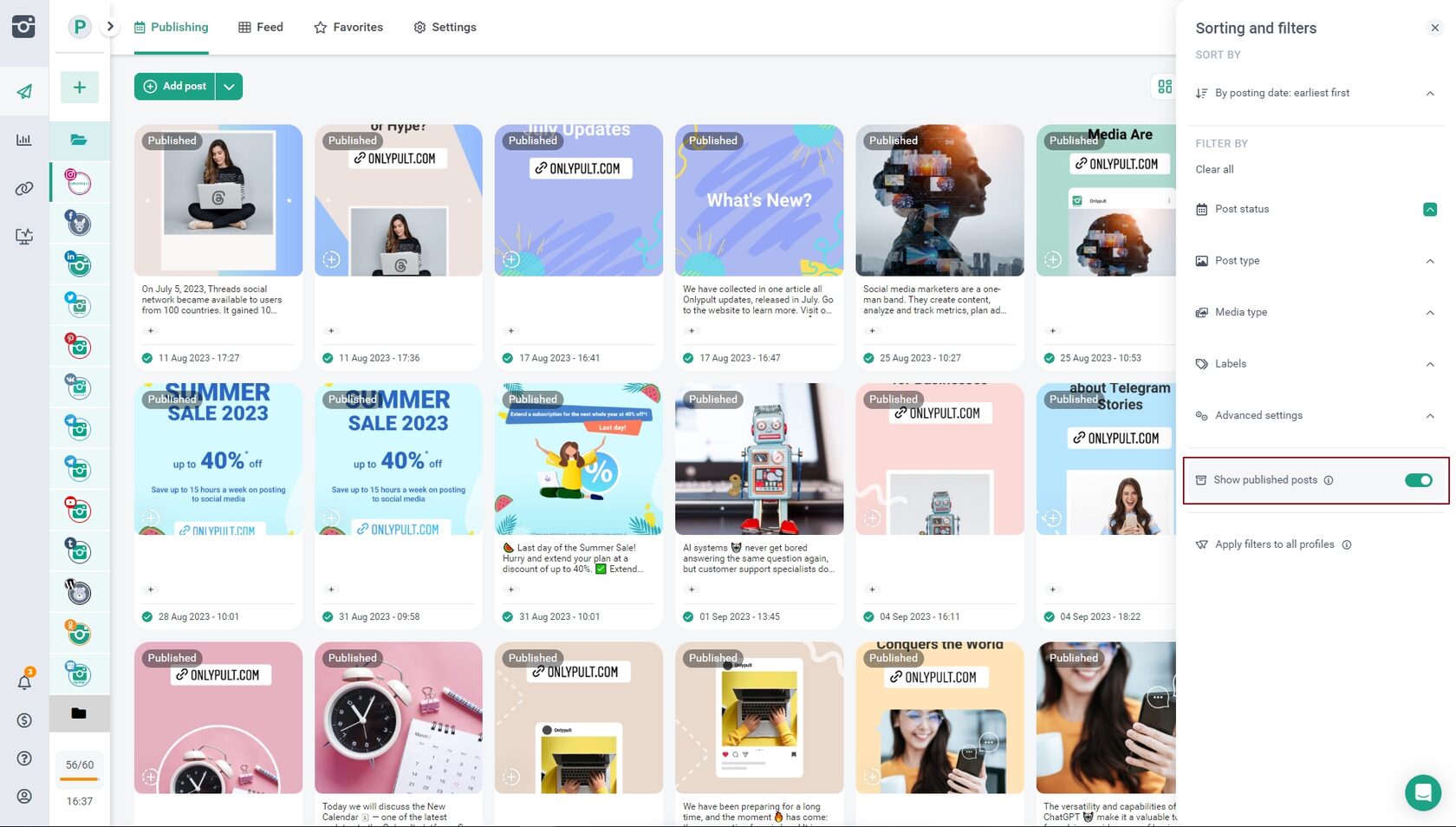
Task: Open the Settings tab
Action: point(445,27)
